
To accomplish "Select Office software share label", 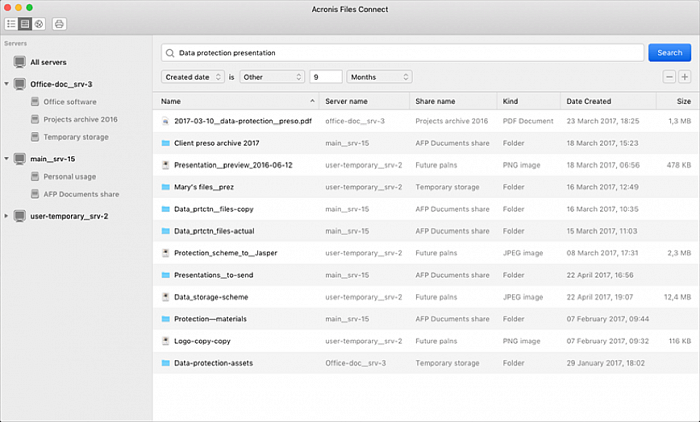I will point(70,102).
